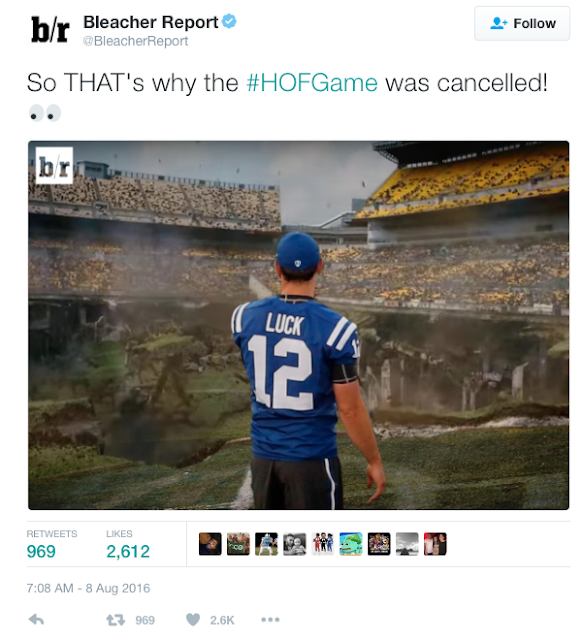The height and width of the screenshot is (640, 582).
Task: Click the last liker avatar with two people
Action: (x=435, y=544)
